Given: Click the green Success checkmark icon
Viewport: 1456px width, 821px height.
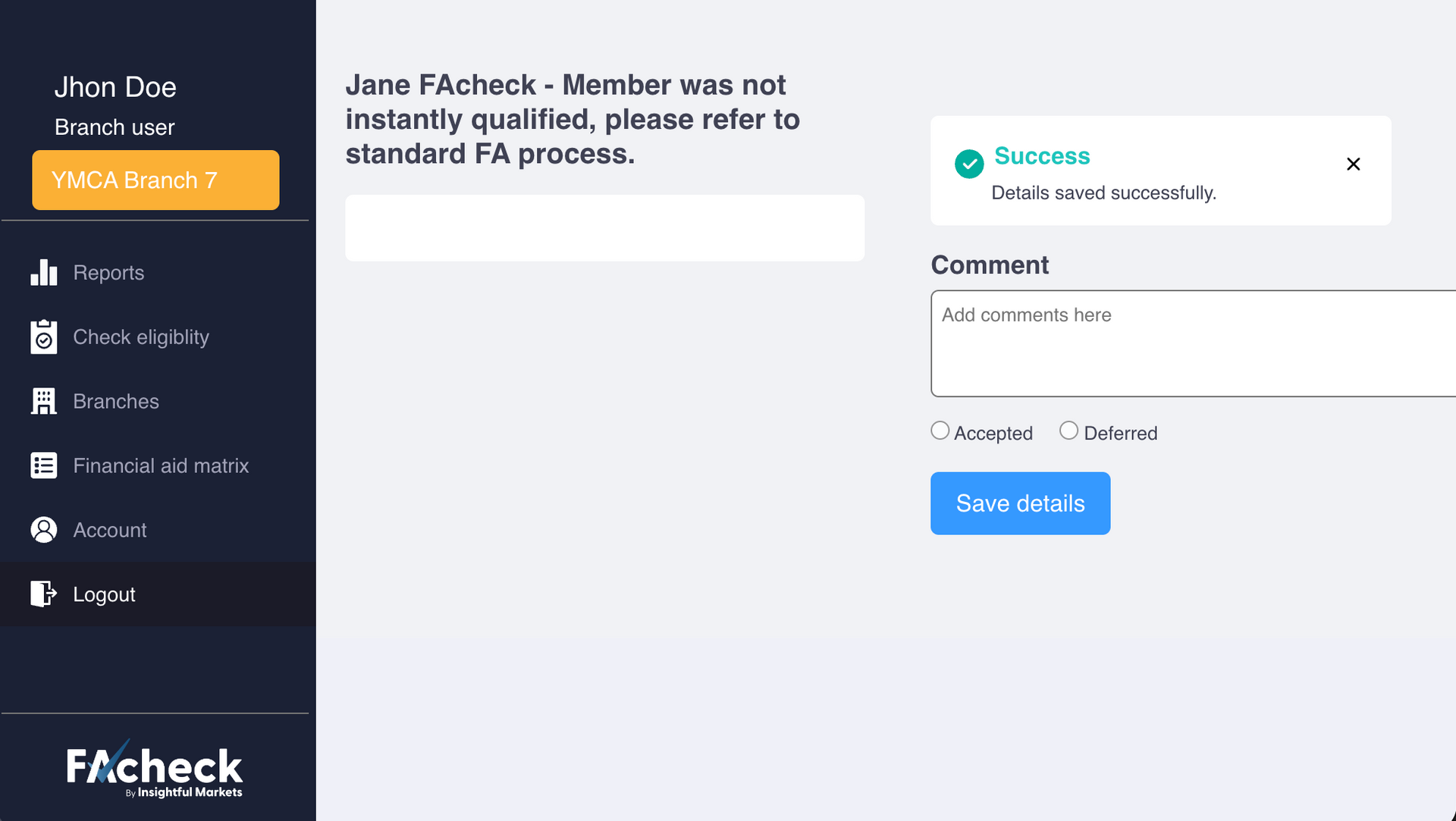Looking at the screenshot, I should coord(969,164).
